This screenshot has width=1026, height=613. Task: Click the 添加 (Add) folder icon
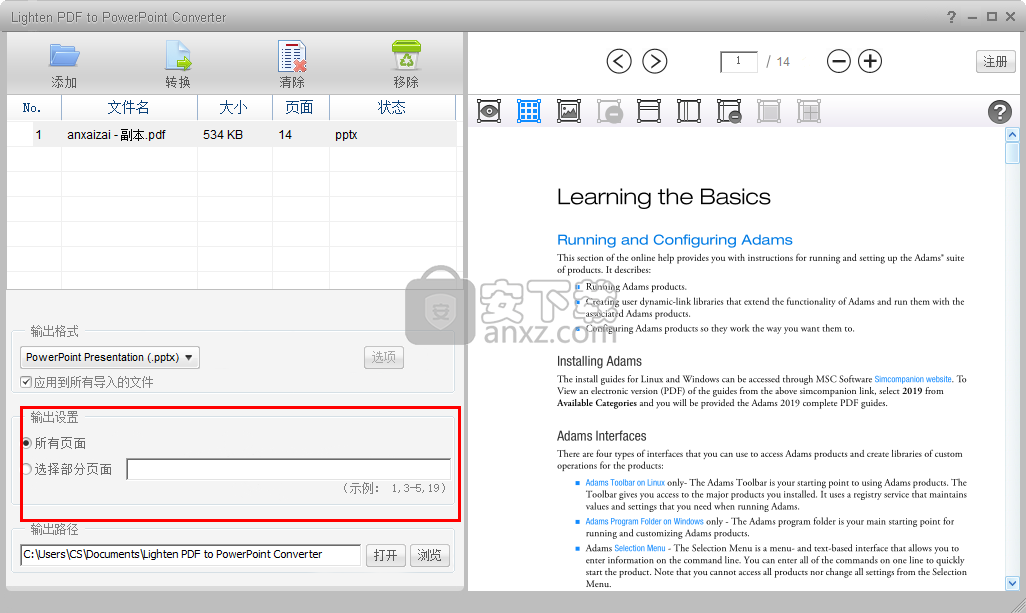tap(64, 56)
